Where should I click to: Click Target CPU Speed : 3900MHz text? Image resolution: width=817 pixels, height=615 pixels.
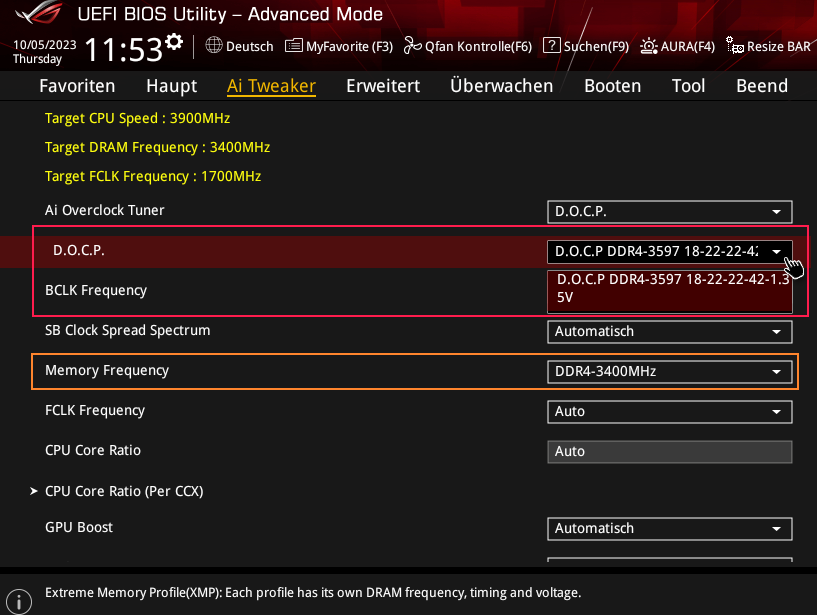pyautogui.click(x=138, y=118)
